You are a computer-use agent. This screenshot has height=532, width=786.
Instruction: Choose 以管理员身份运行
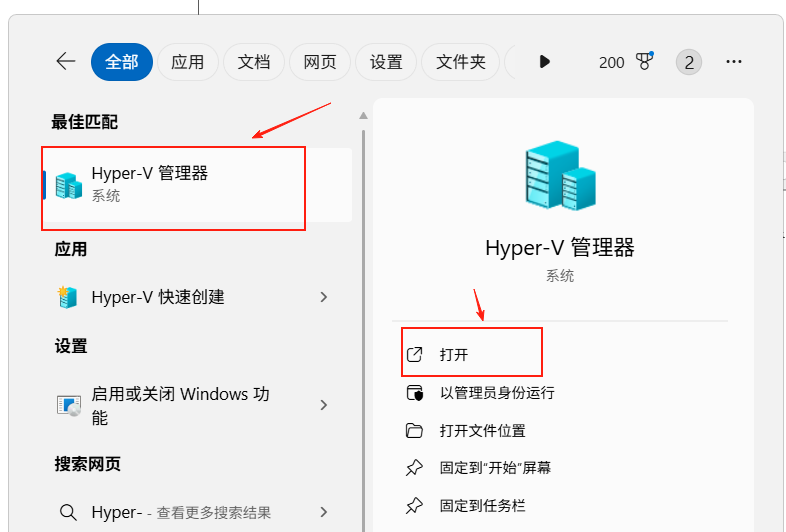point(497,393)
